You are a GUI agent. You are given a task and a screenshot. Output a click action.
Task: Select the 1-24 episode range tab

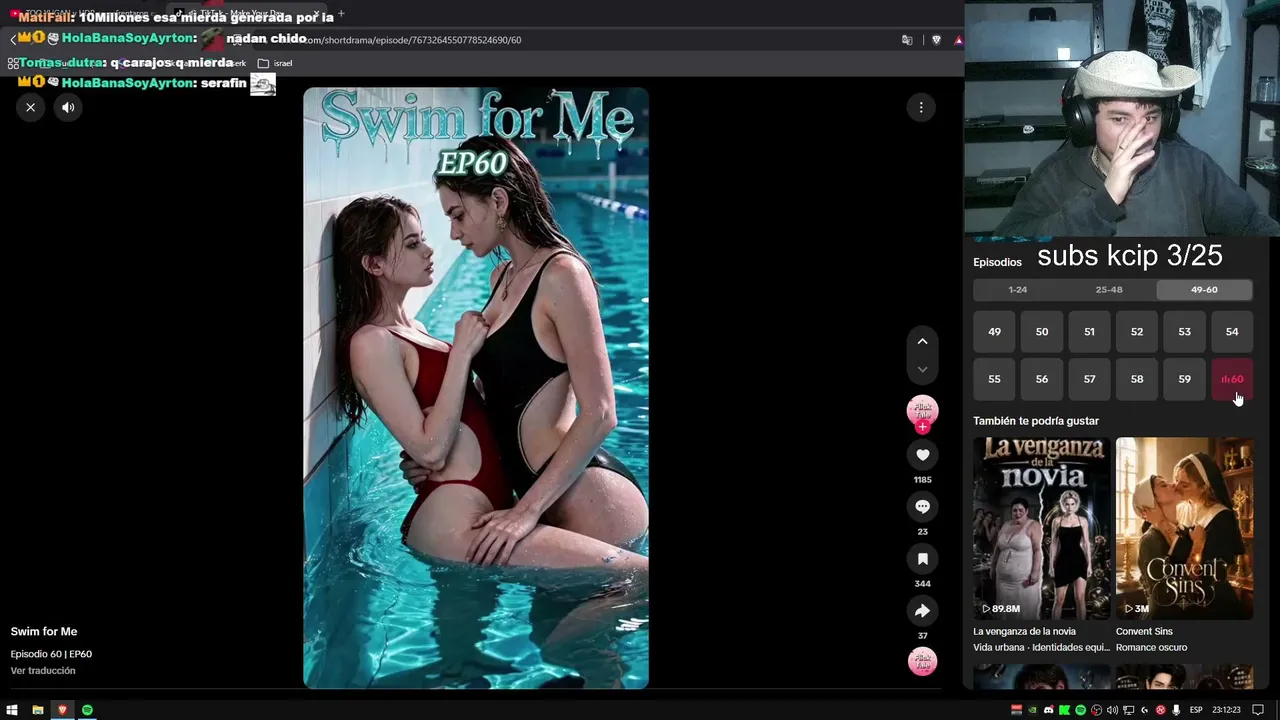[x=1017, y=290]
